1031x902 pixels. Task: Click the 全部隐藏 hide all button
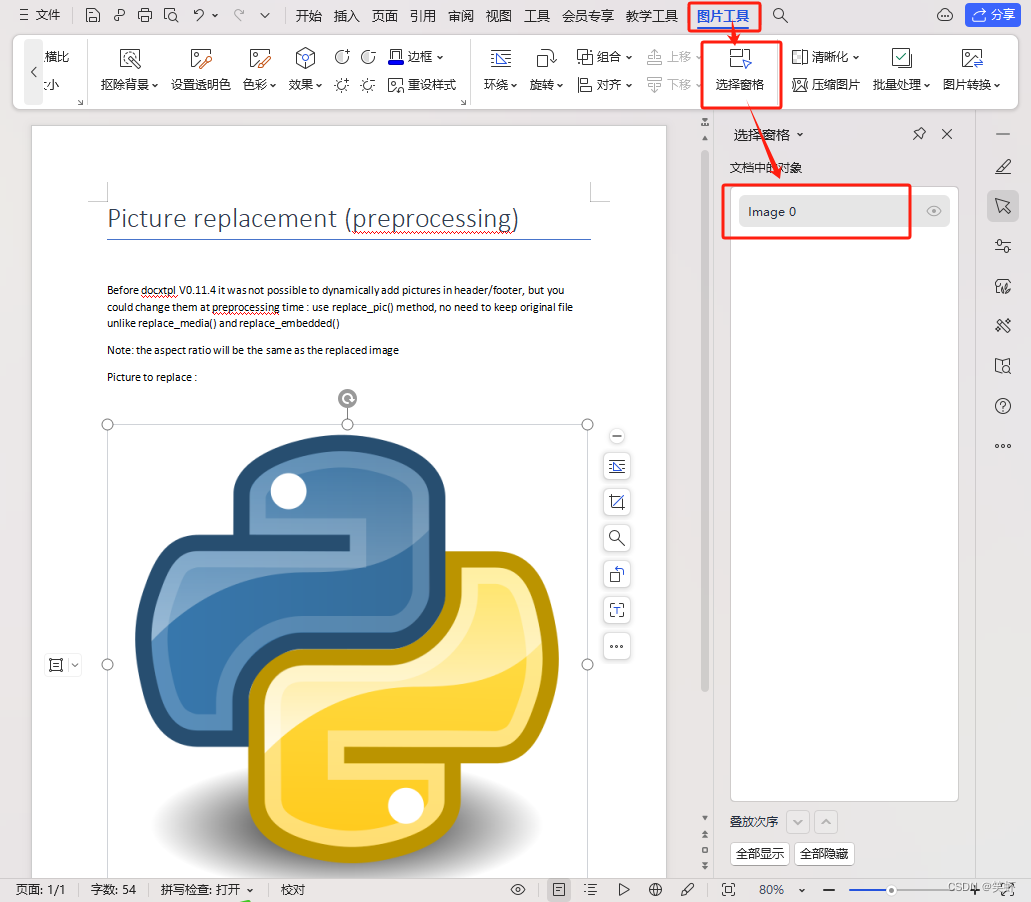824,854
